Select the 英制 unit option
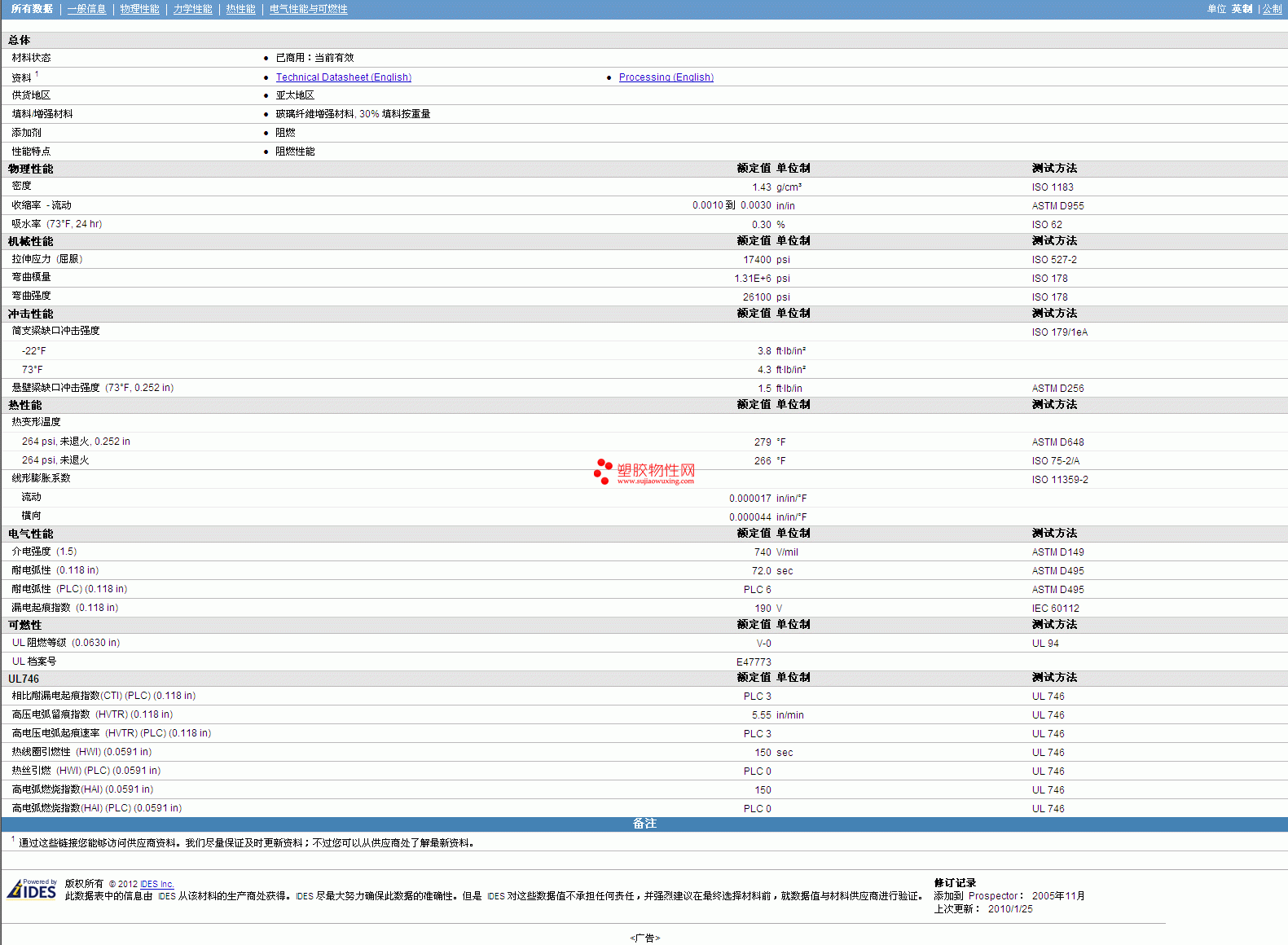The image size is (1288, 945). [x=1242, y=9]
